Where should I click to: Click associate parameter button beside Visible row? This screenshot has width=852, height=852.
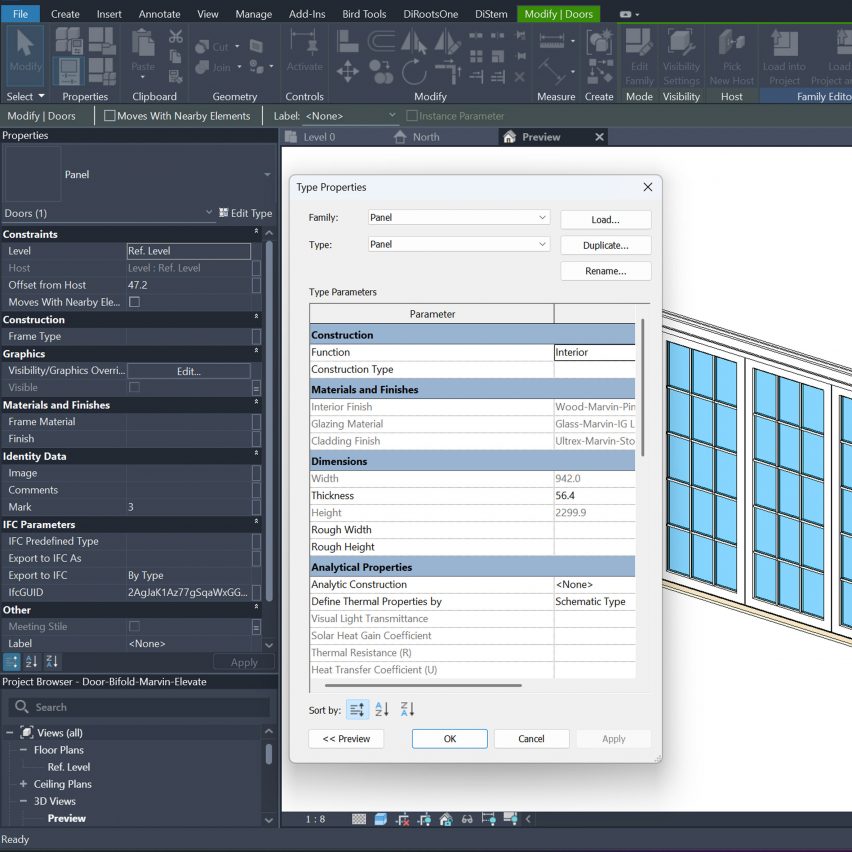256,387
